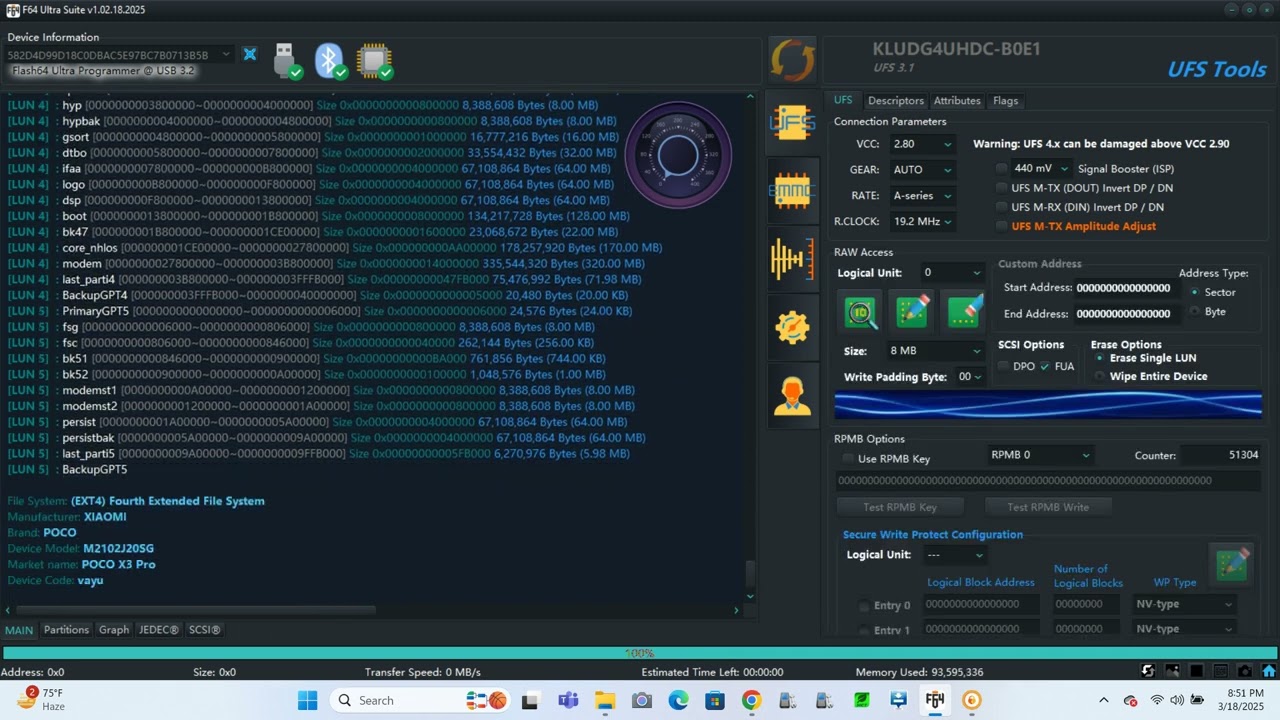The width and height of the screenshot is (1280, 720).
Task: Open the 440 mV signal booster dropdown
Action: click(1041, 169)
